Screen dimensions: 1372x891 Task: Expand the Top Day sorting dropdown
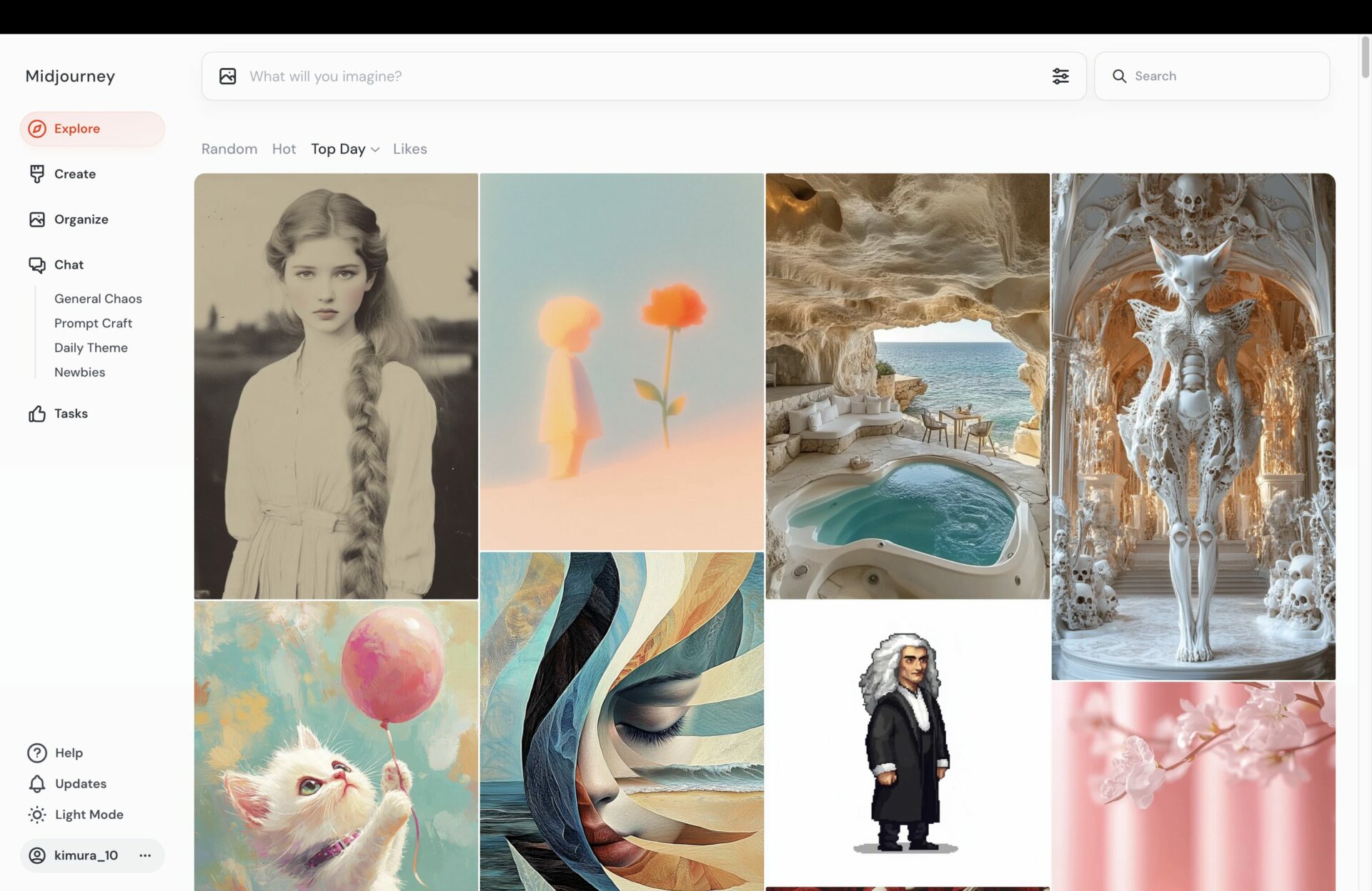tap(345, 149)
